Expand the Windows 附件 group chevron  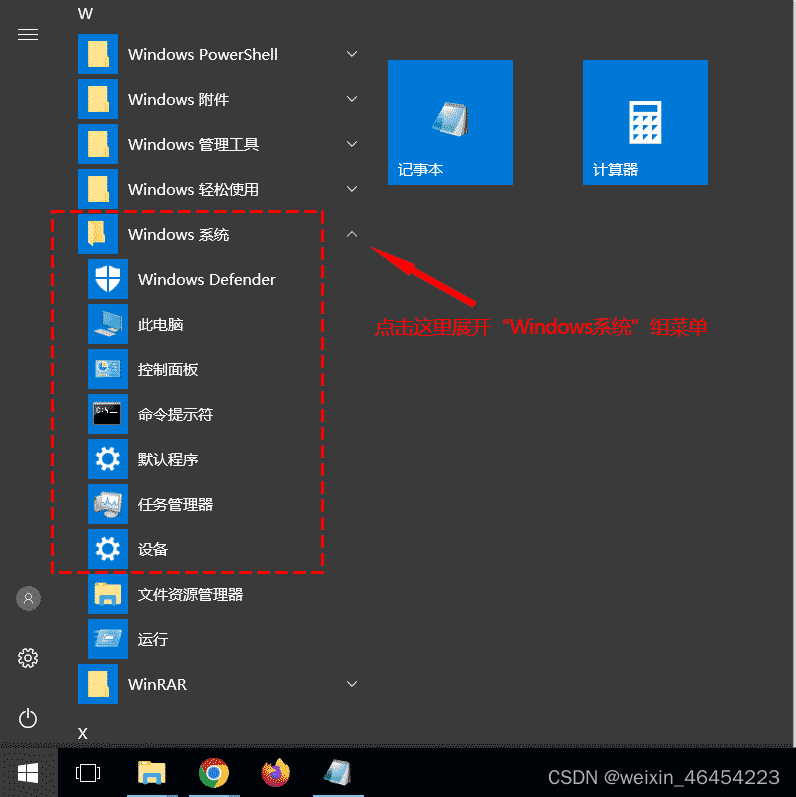point(352,99)
